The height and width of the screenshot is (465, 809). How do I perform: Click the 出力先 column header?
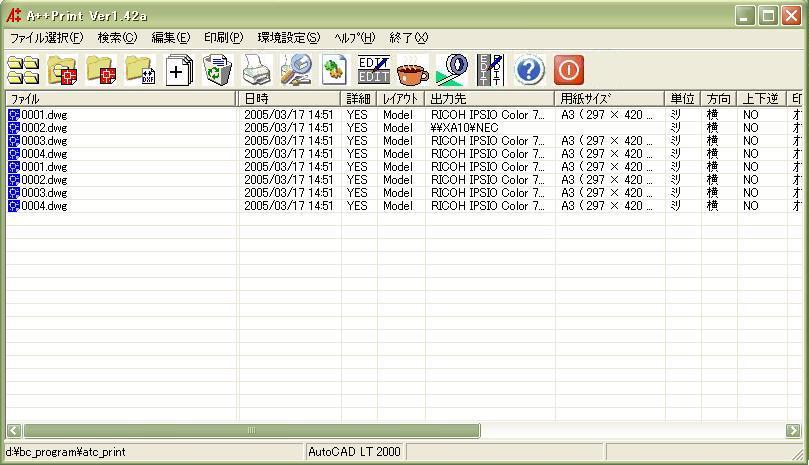(490, 99)
